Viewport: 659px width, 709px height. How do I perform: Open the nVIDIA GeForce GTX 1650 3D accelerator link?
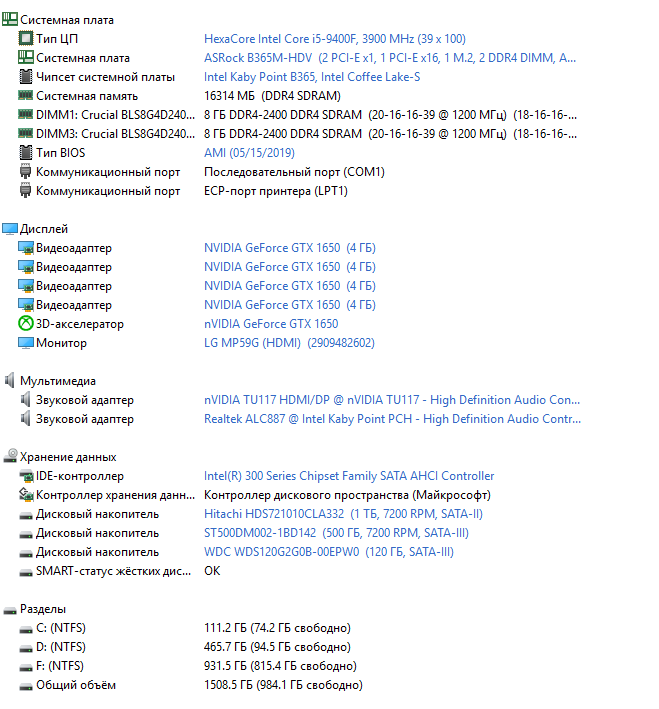pos(271,324)
